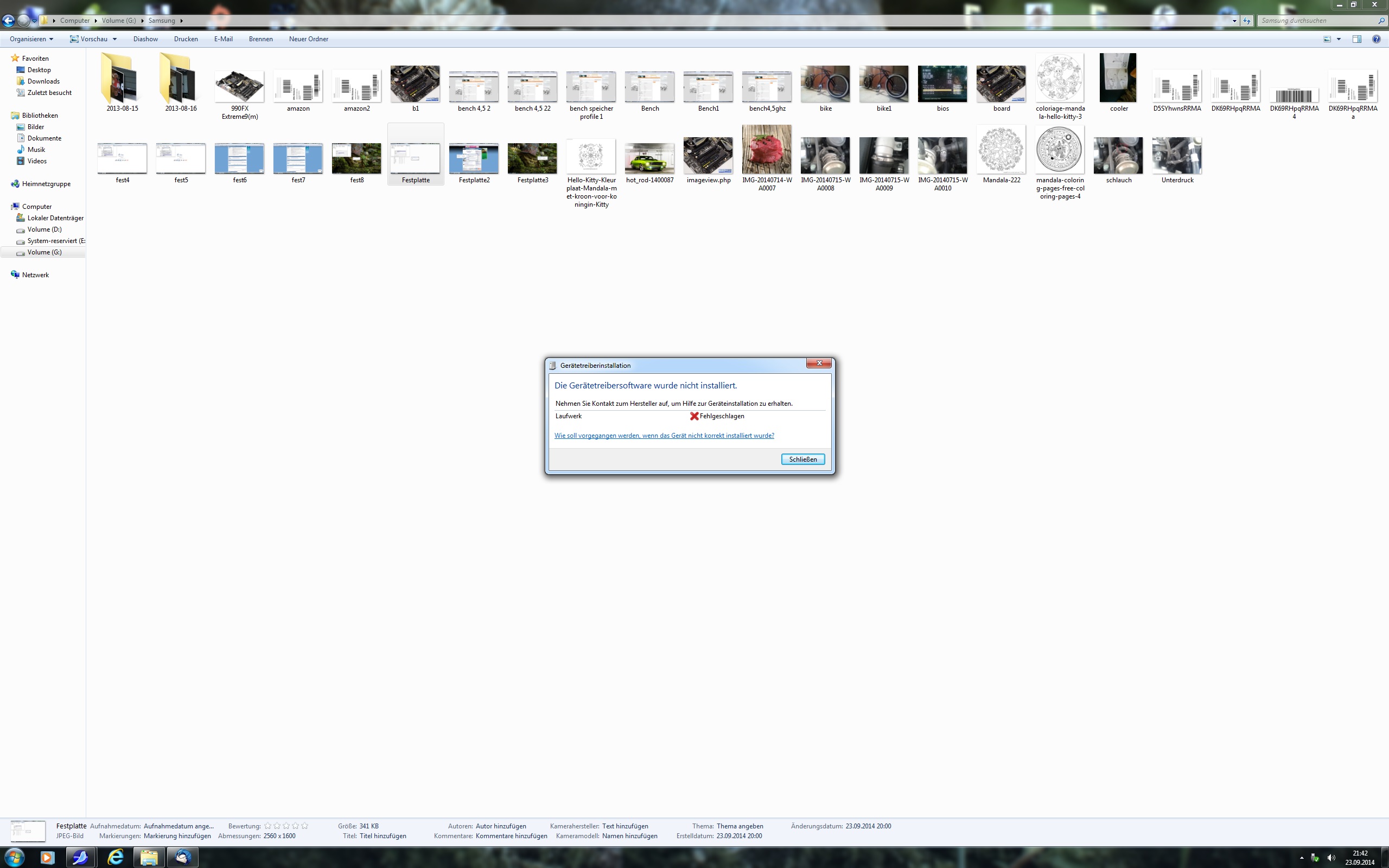Click the Back navigation arrow
Image resolution: width=1389 pixels, height=868 pixels.
(x=8, y=21)
